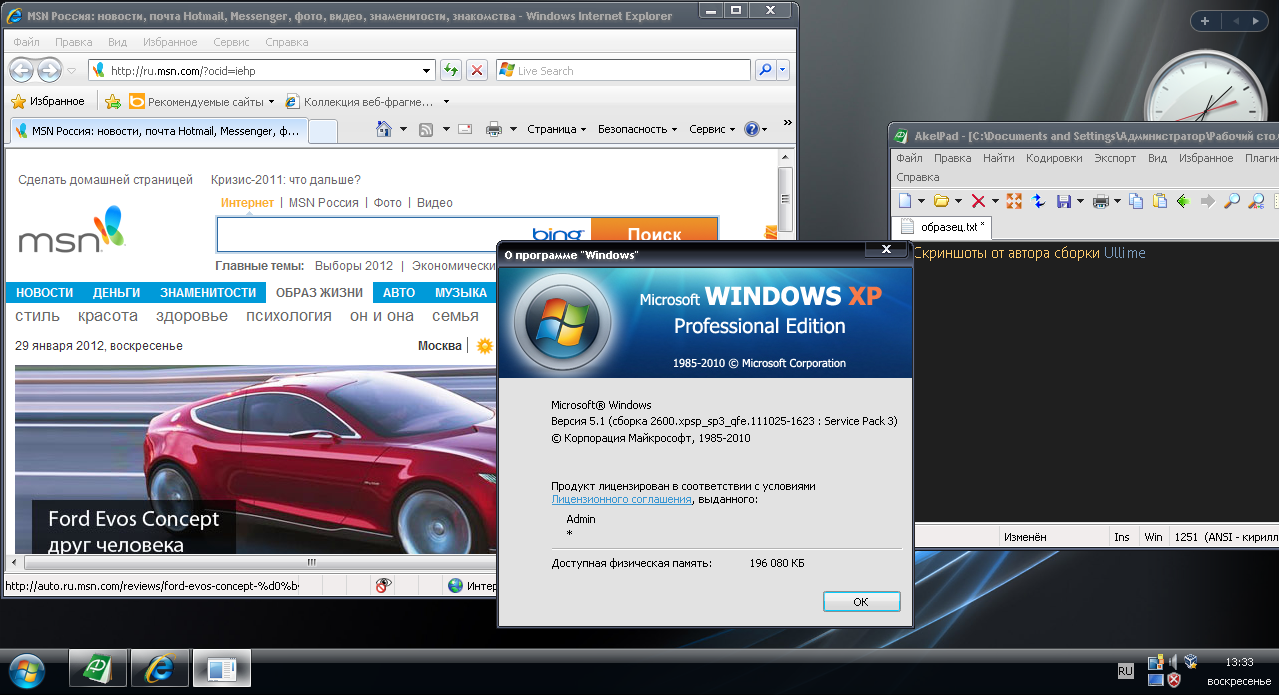Click AkelPad's Save floppy disk icon
The width and height of the screenshot is (1279, 695).
coord(1064,201)
